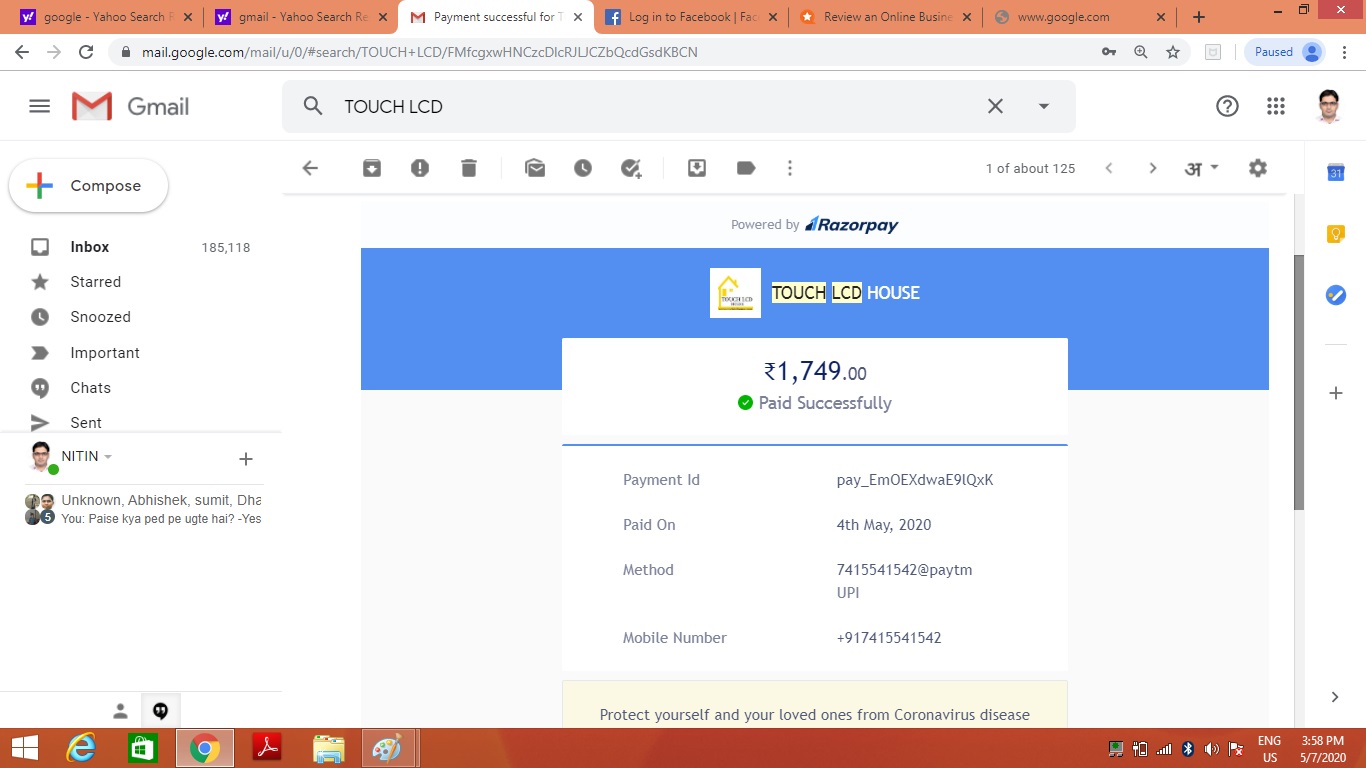Click the Gmail logo
Viewport: 1366px width, 768px height.
131,106
